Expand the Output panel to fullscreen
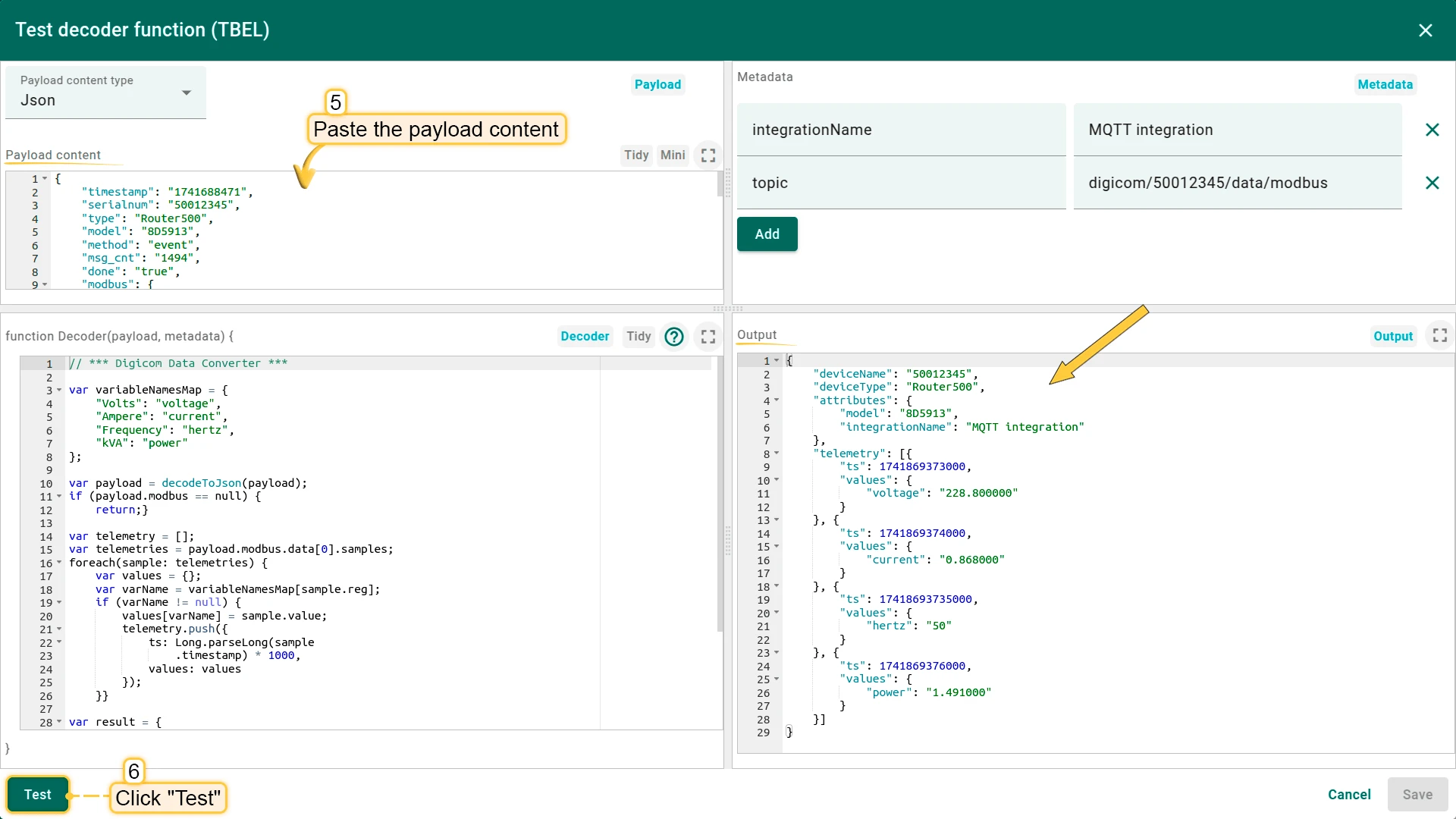Viewport: 1456px width, 819px height. (1440, 335)
